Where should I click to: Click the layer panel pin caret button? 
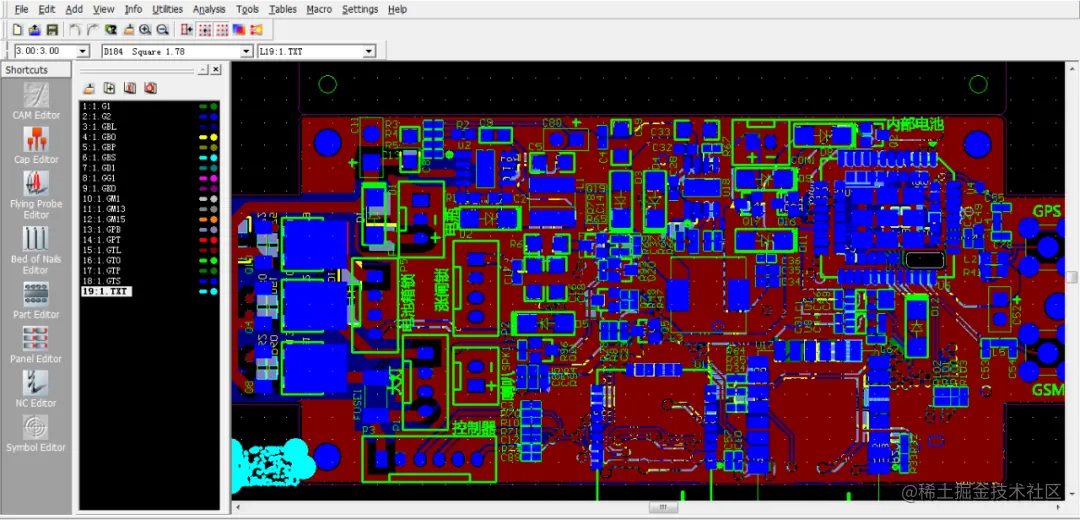pyautogui.click(x=202, y=70)
